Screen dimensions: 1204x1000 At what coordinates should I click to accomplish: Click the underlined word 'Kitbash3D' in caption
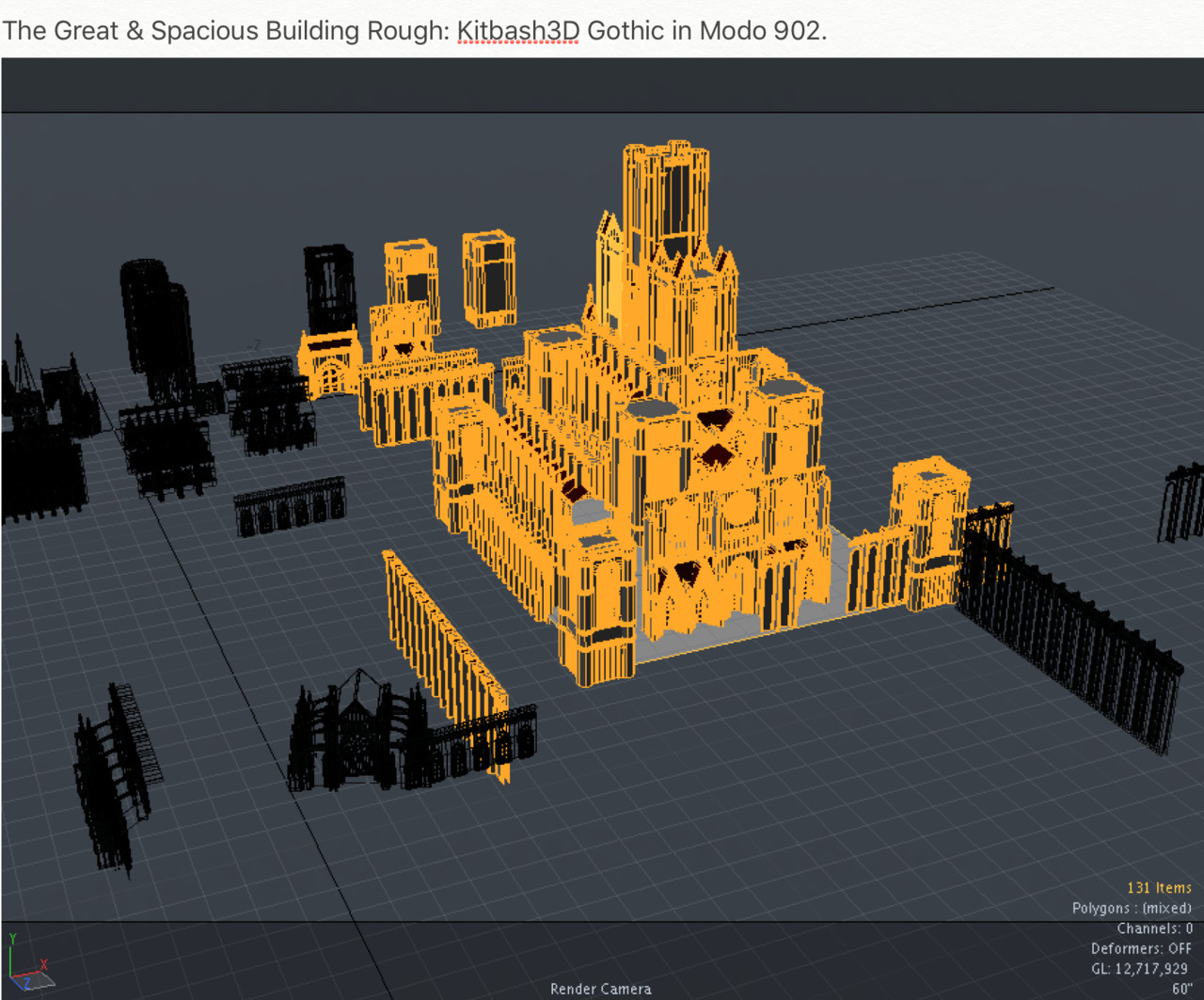(x=518, y=30)
